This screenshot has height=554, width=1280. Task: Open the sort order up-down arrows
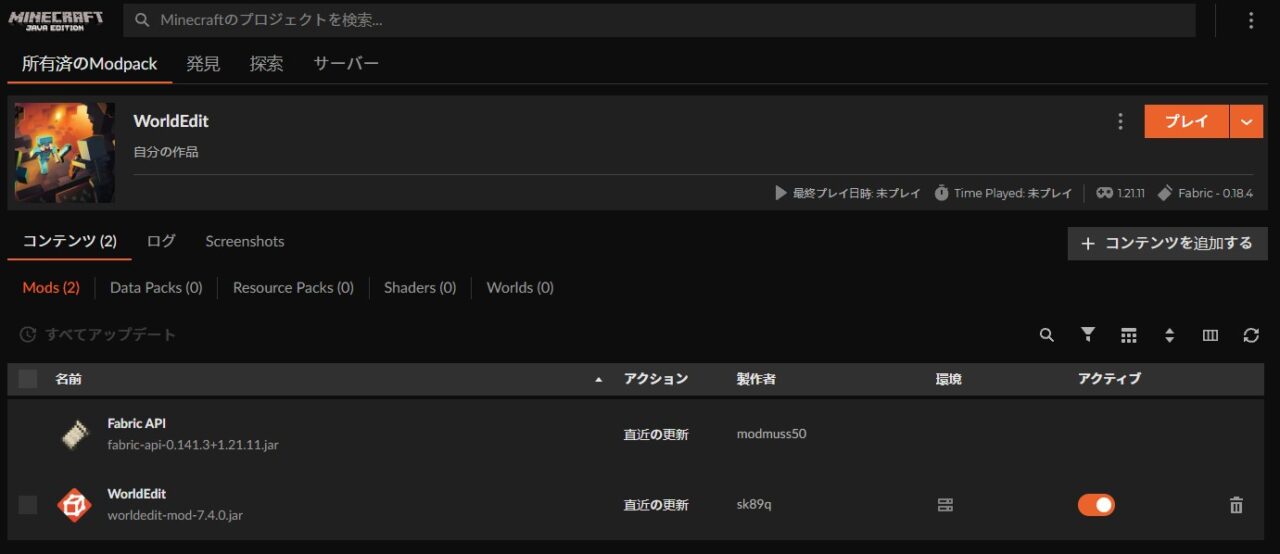[x=1169, y=335]
